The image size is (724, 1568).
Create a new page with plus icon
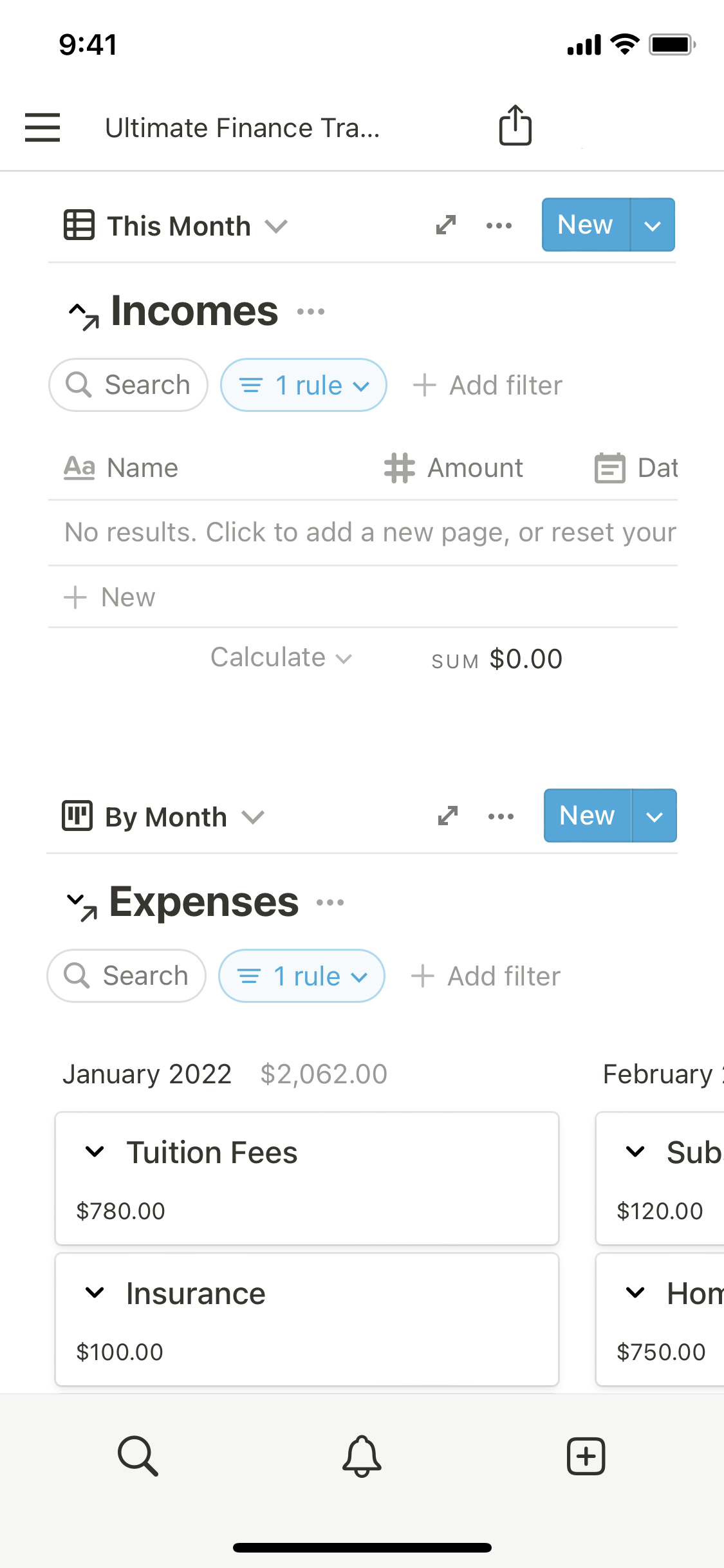point(586,1456)
